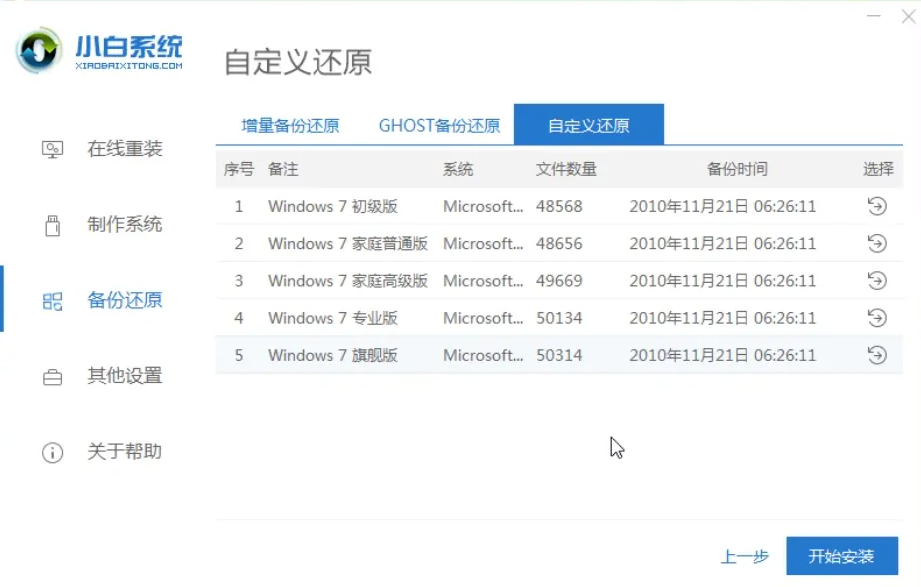The height and width of the screenshot is (587, 921).
Task: Choose restore icon for Windows 7 专业版
Action: 876,318
